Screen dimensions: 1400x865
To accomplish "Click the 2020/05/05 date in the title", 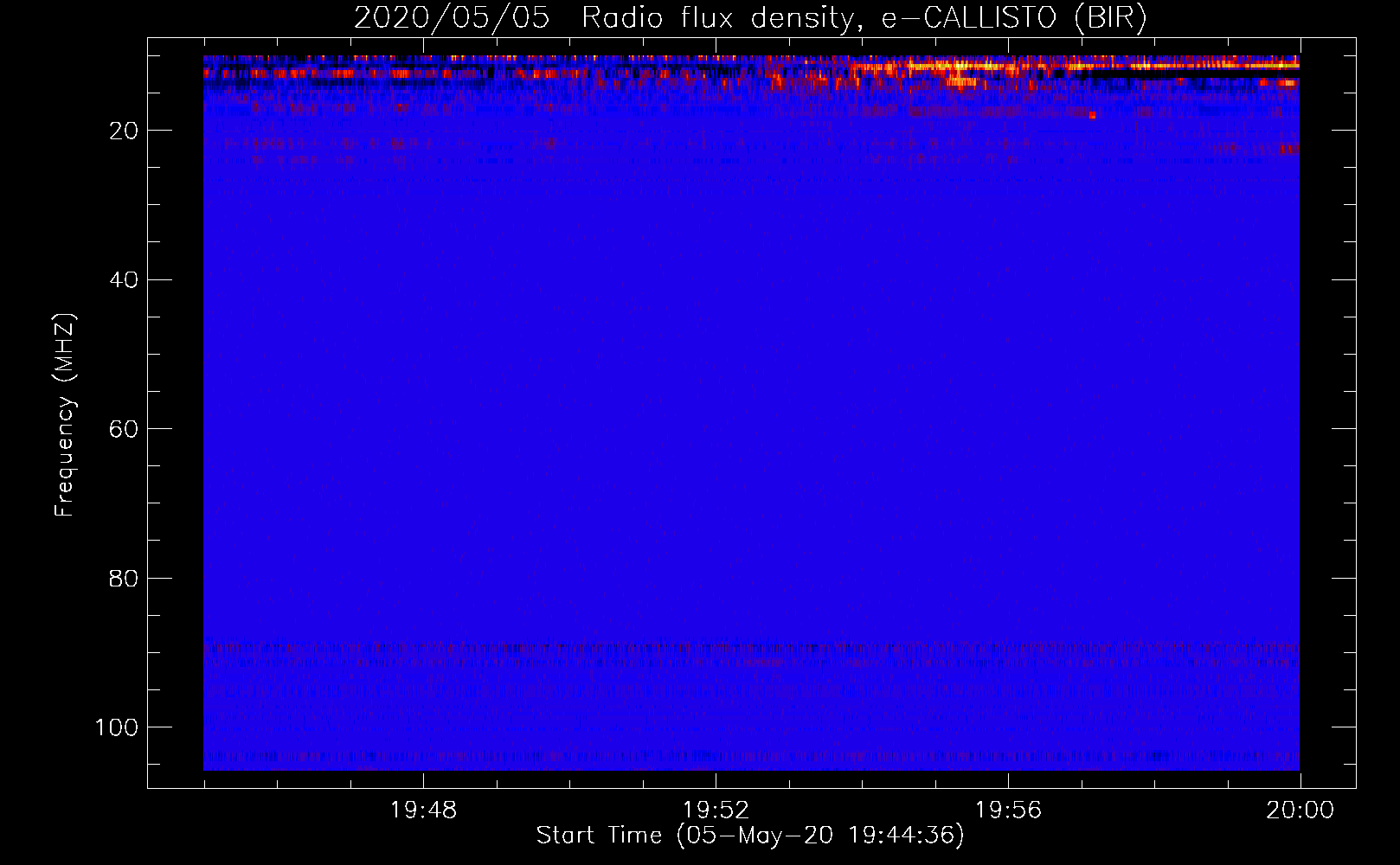I will pyautogui.click(x=452, y=18).
